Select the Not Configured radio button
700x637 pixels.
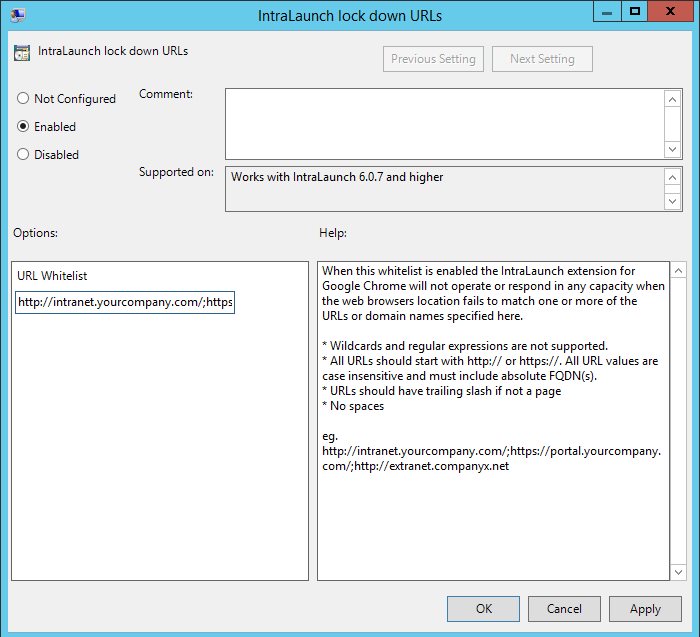(x=23, y=99)
